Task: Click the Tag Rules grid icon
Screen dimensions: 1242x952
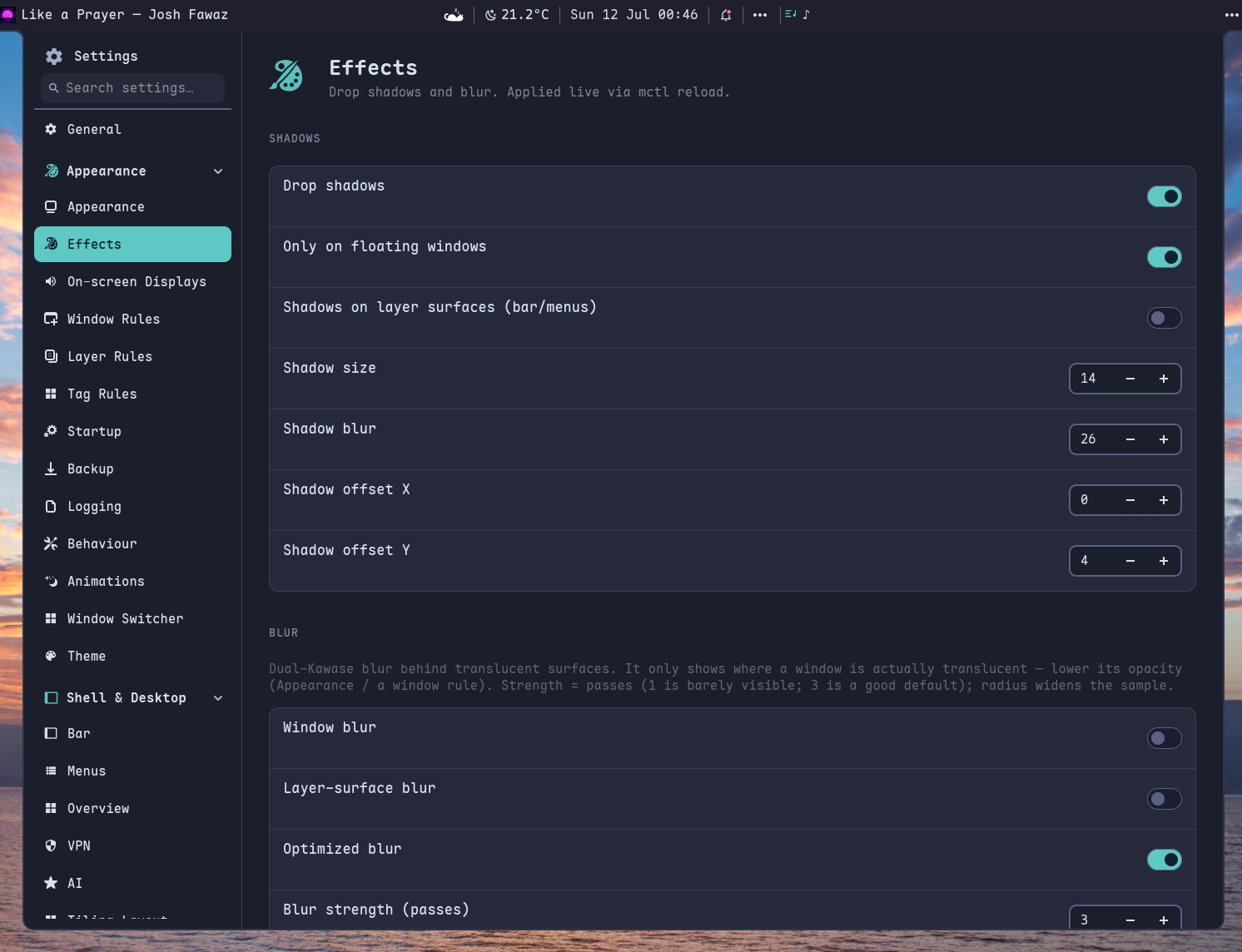Action: (51, 394)
